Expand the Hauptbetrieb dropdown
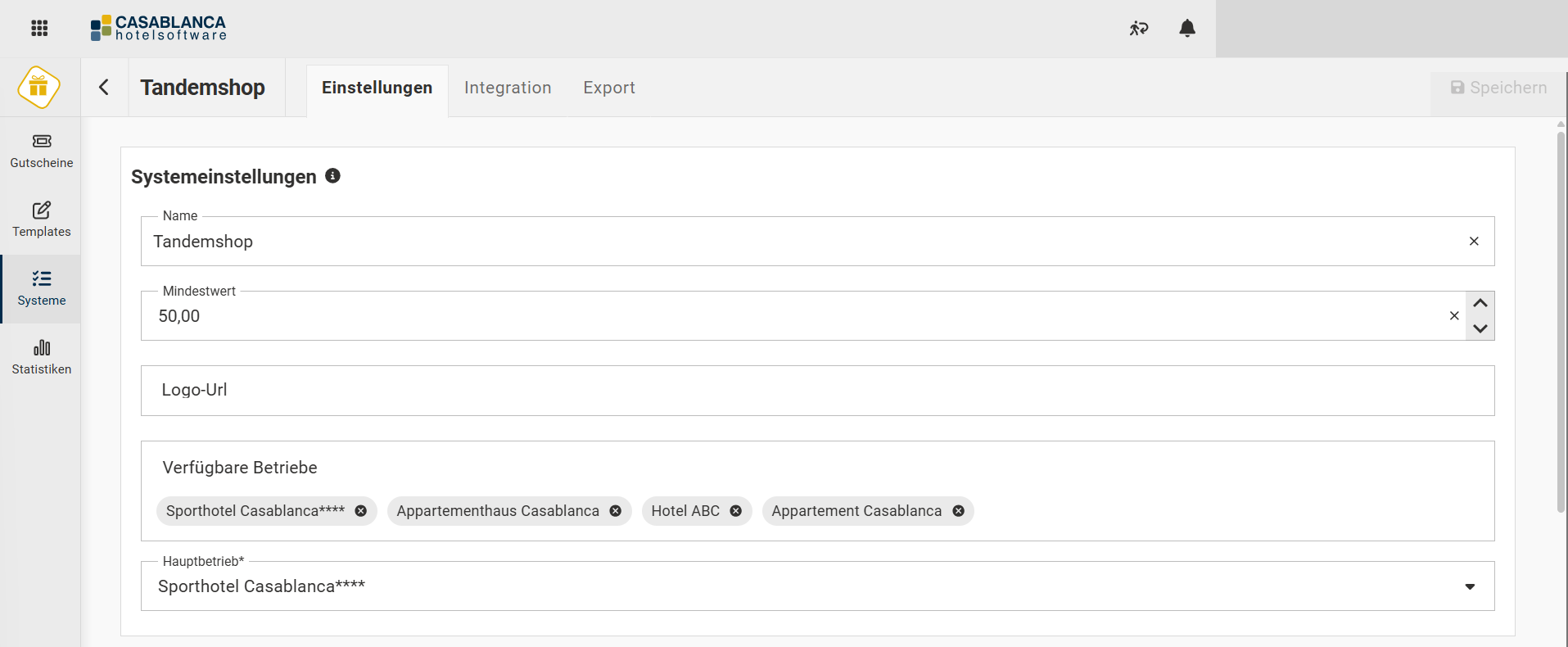Image resolution: width=1568 pixels, height=647 pixels. click(x=1469, y=586)
